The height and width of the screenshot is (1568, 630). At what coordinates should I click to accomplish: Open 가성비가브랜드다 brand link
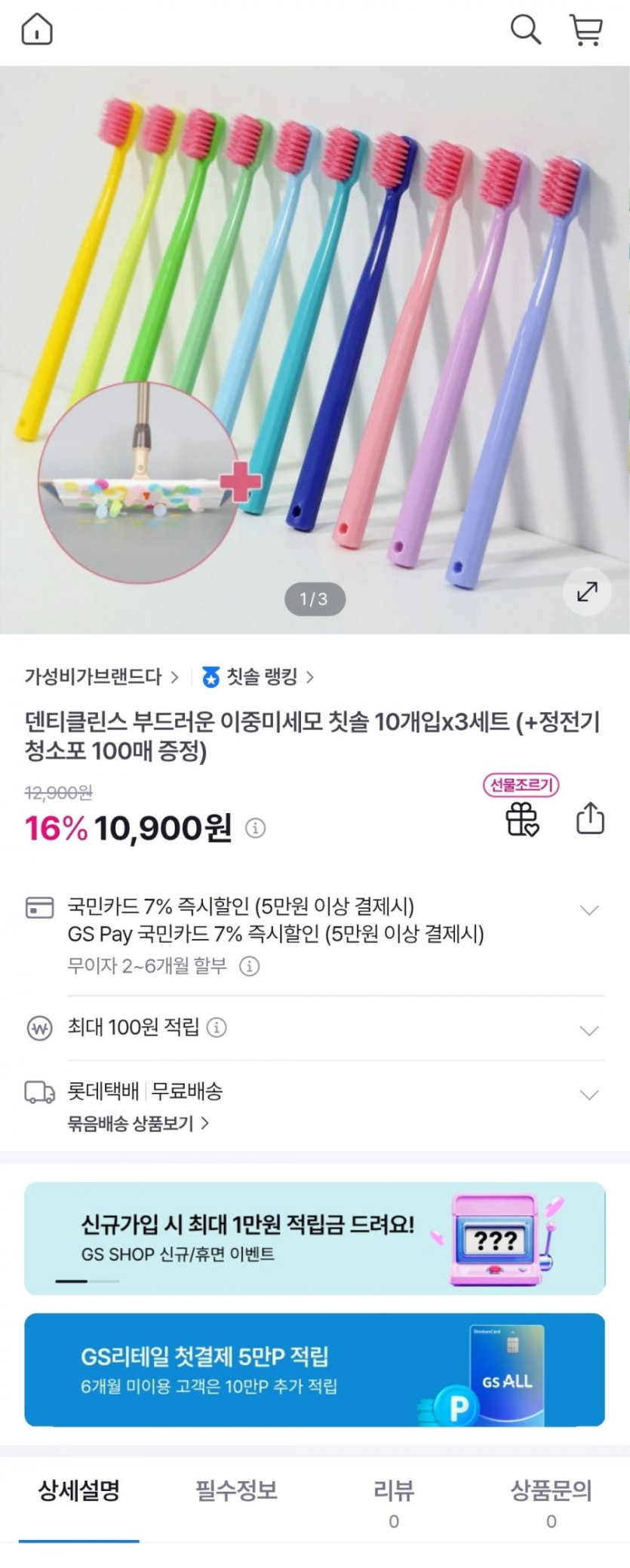tap(101, 677)
